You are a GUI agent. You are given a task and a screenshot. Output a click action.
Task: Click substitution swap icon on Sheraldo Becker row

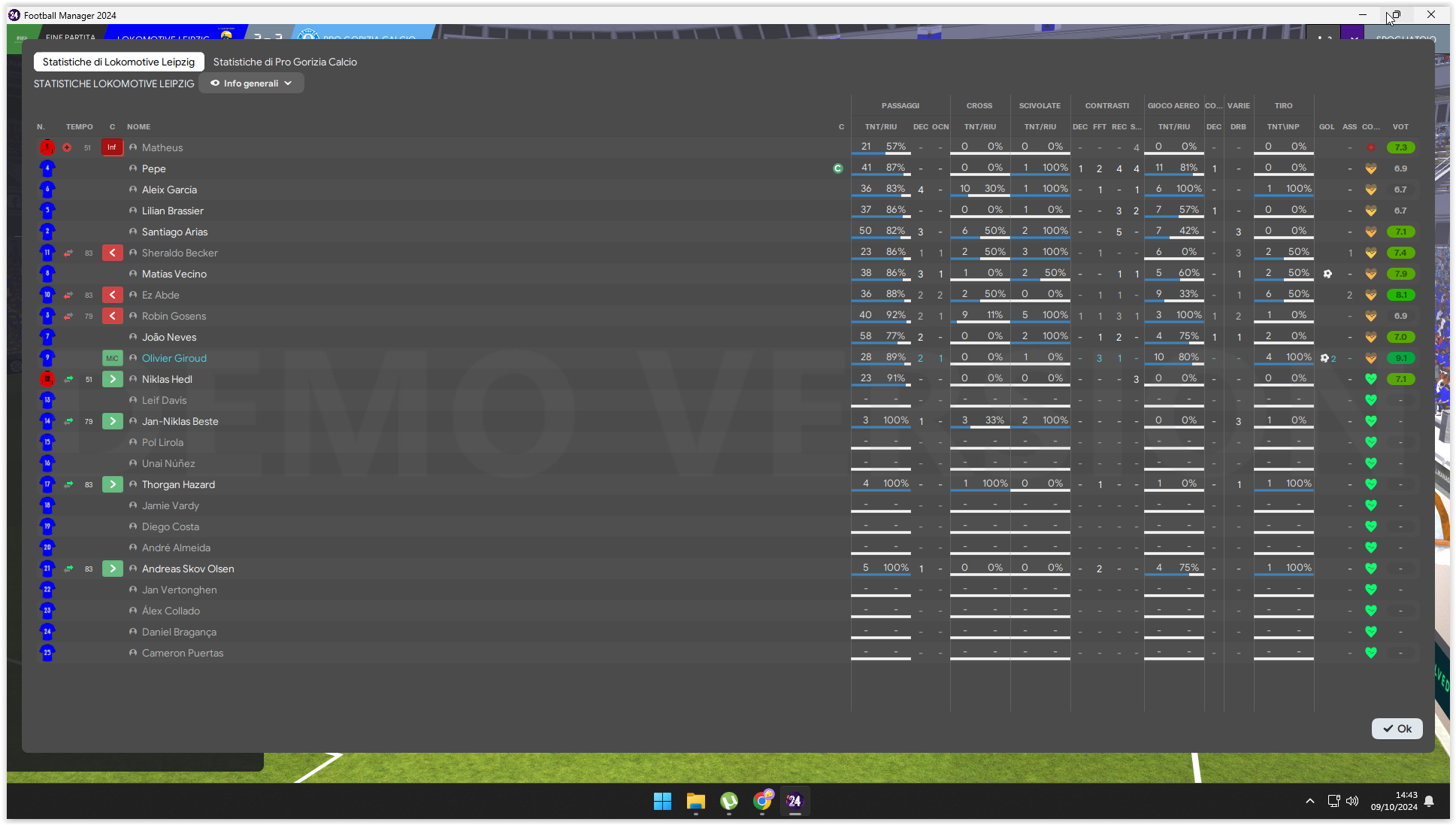(x=68, y=253)
